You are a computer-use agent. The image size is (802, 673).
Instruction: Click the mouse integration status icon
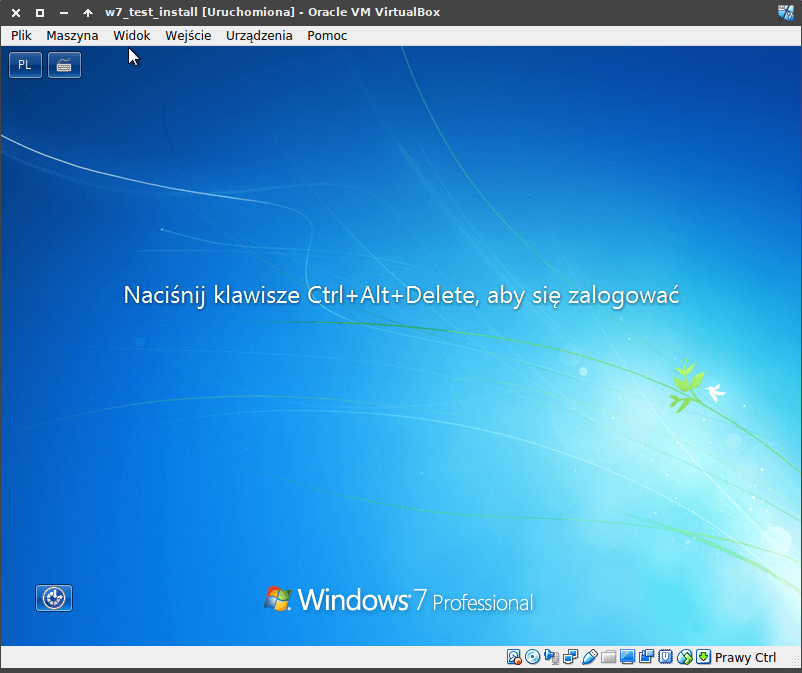684,657
